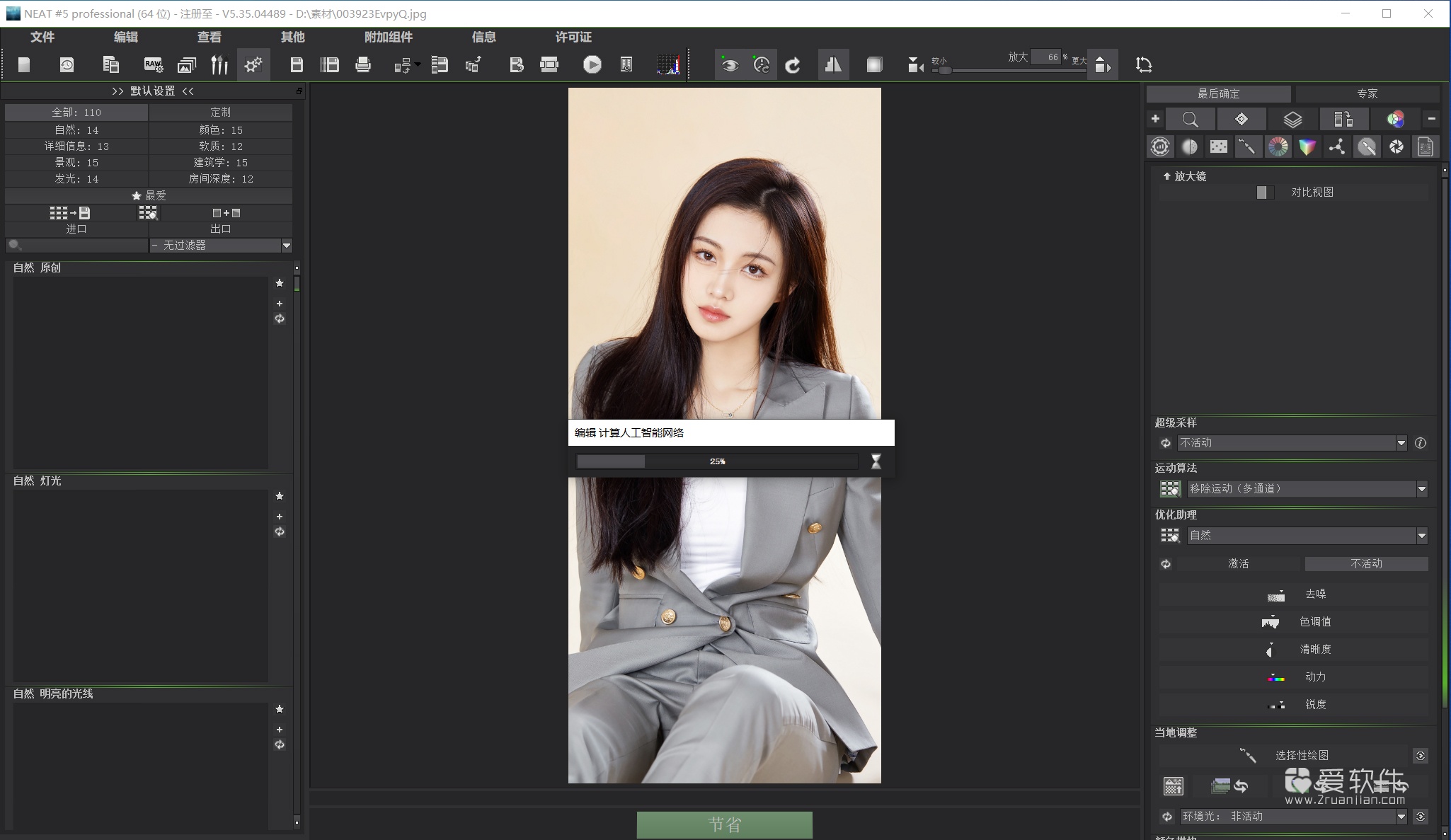1451x840 pixels.
Task: Open the 文件 menu
Action: click(42, 37)
